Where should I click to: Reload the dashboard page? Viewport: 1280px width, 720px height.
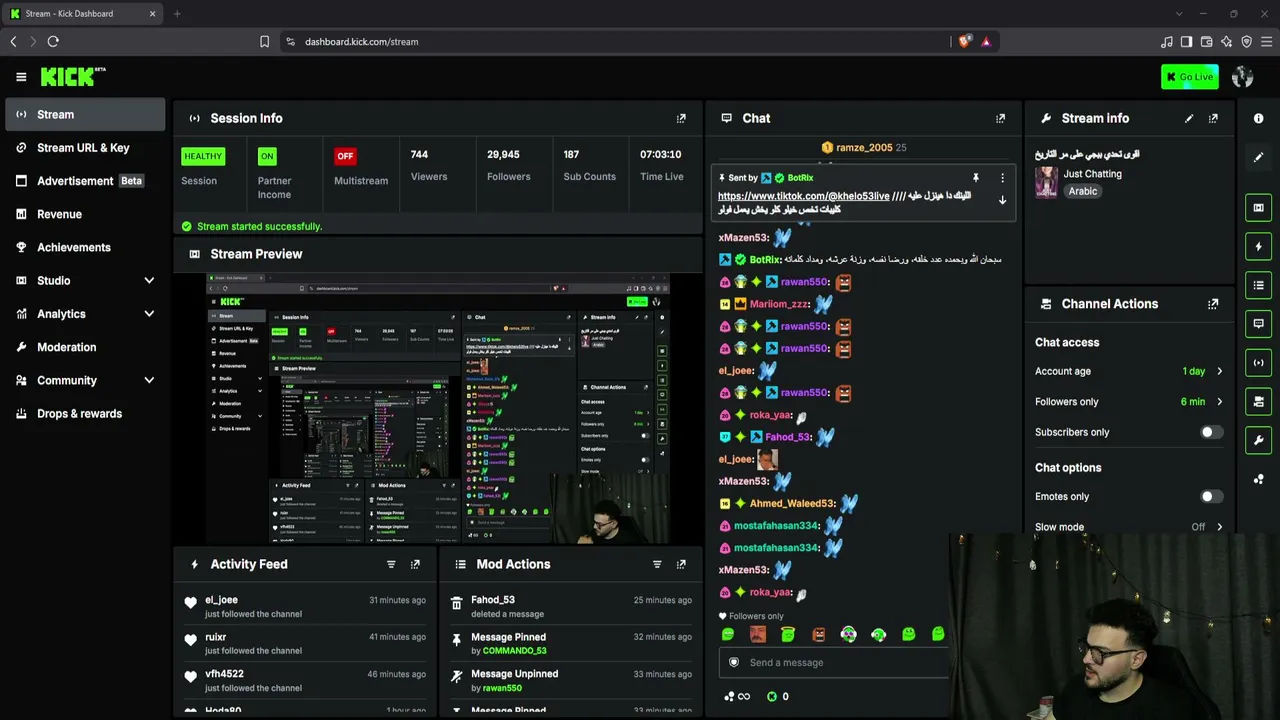tap(53, 42)
